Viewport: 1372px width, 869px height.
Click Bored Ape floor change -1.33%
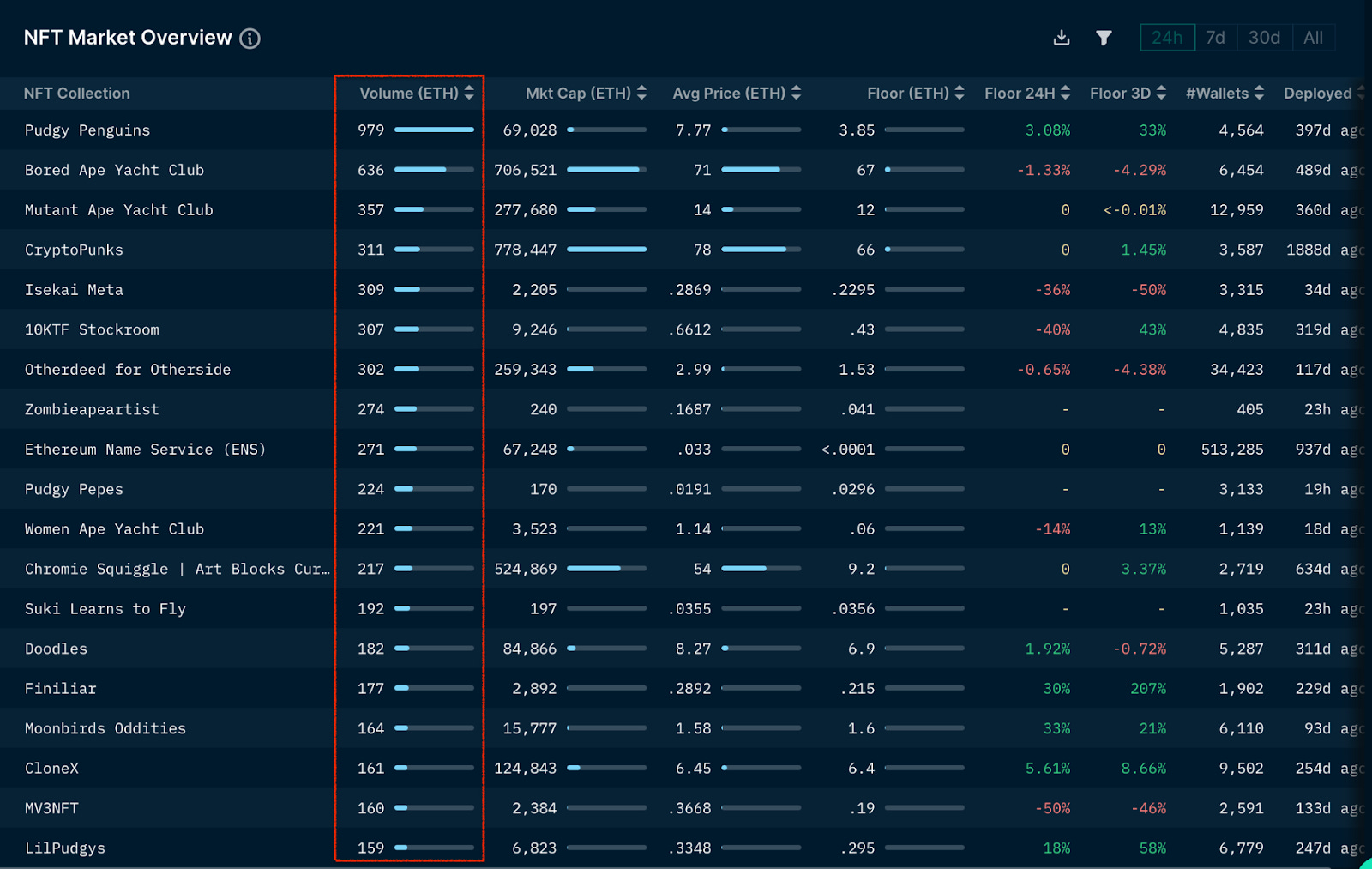tap(1044, 170)
